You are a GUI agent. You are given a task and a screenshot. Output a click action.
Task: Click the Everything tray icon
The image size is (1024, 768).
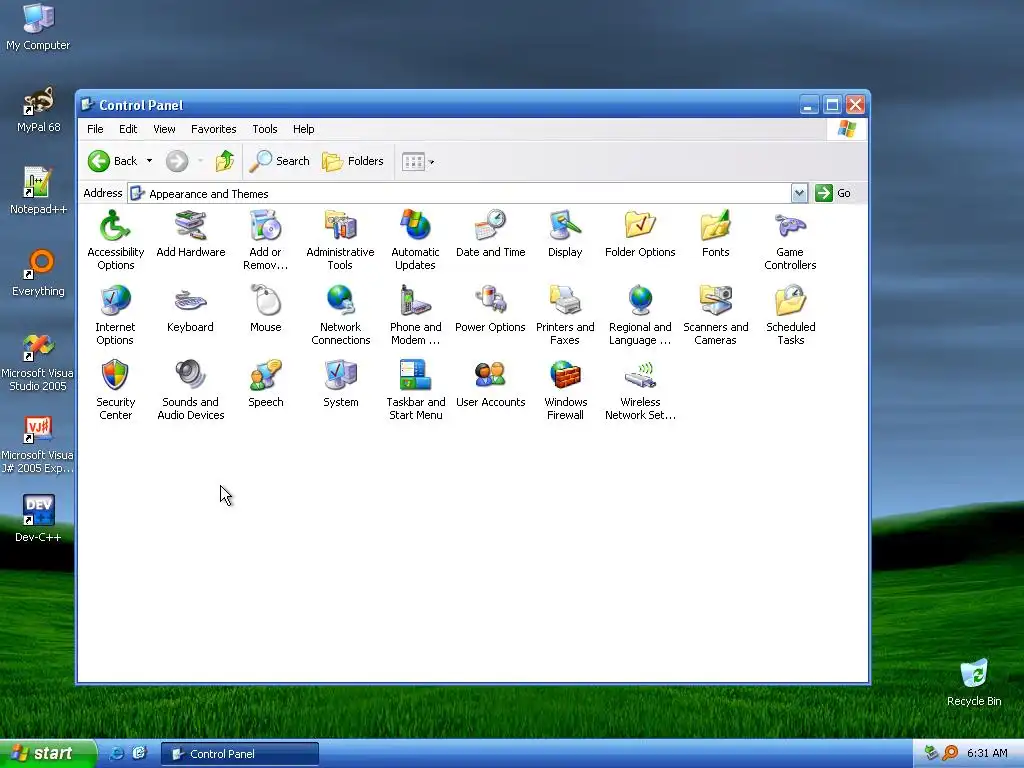950,754
